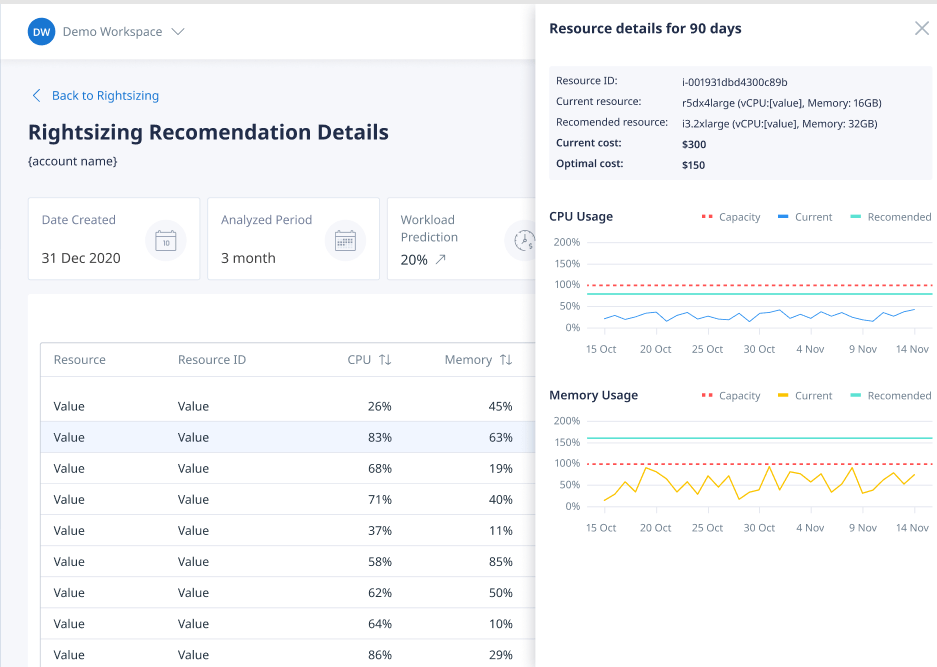Click the $300 current cost value
Screen dimensions: 937x667
coord(694,144)
